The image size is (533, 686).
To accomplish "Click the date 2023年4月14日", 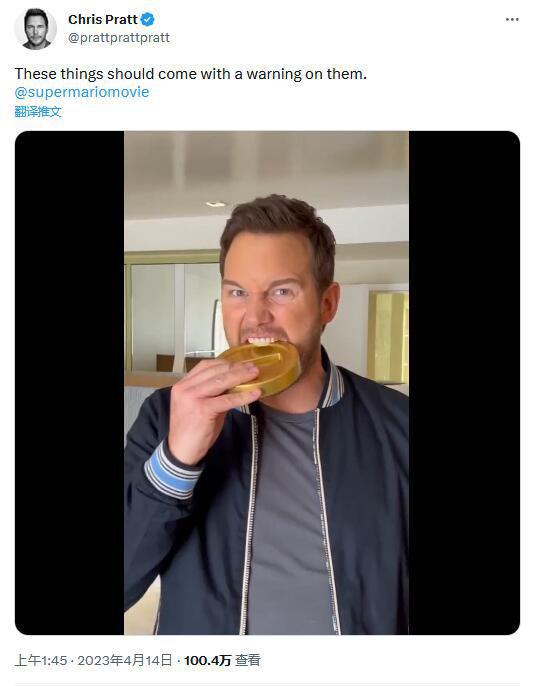I will click(124, 660).
